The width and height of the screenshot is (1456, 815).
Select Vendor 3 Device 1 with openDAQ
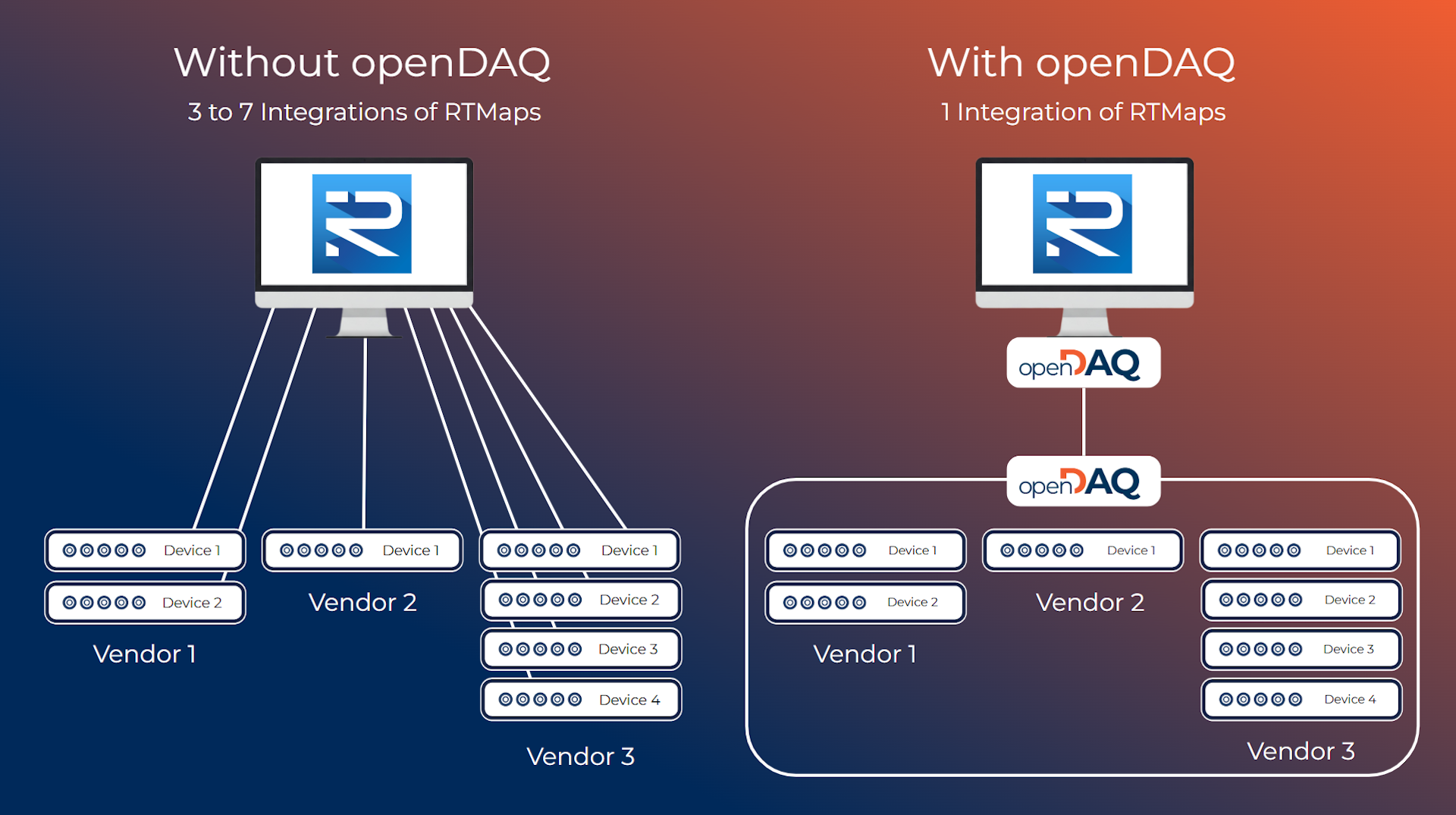click(x=1301, y=550)
